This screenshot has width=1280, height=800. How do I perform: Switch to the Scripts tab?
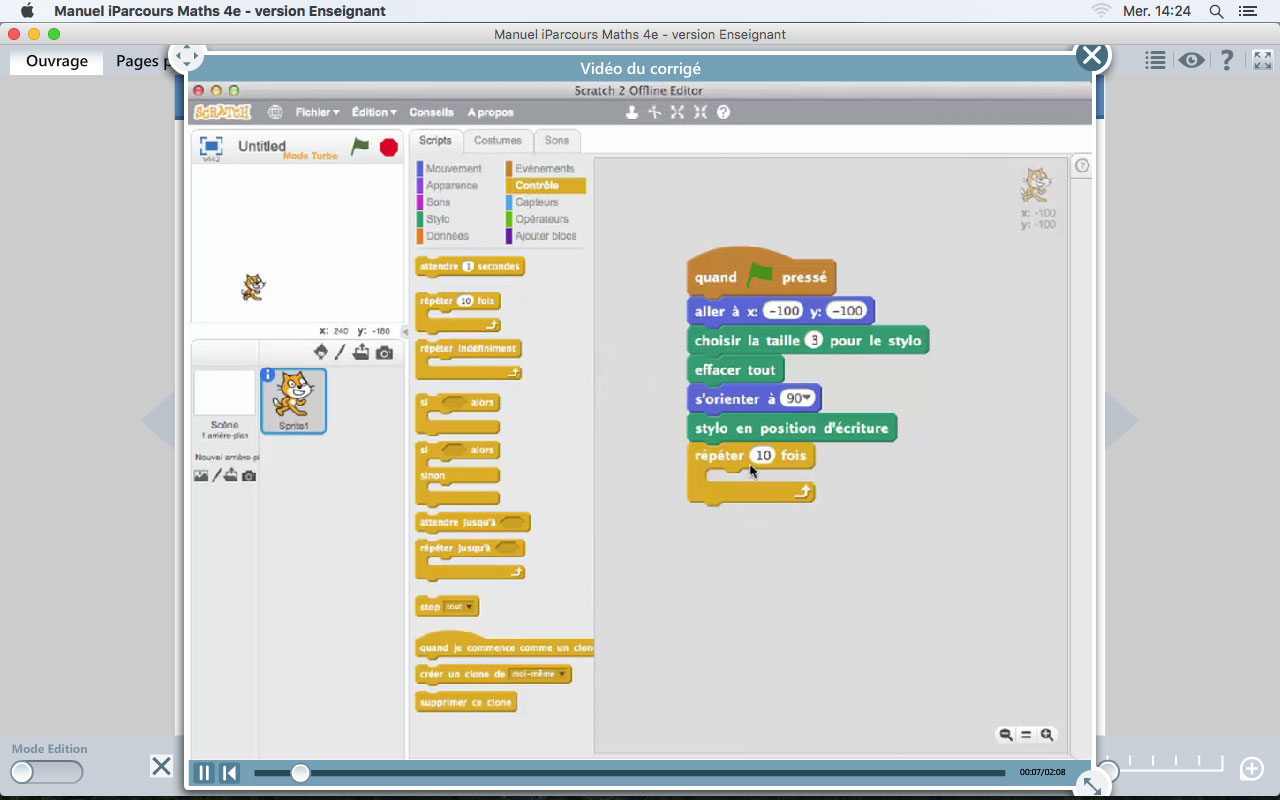tap(435, 141)
